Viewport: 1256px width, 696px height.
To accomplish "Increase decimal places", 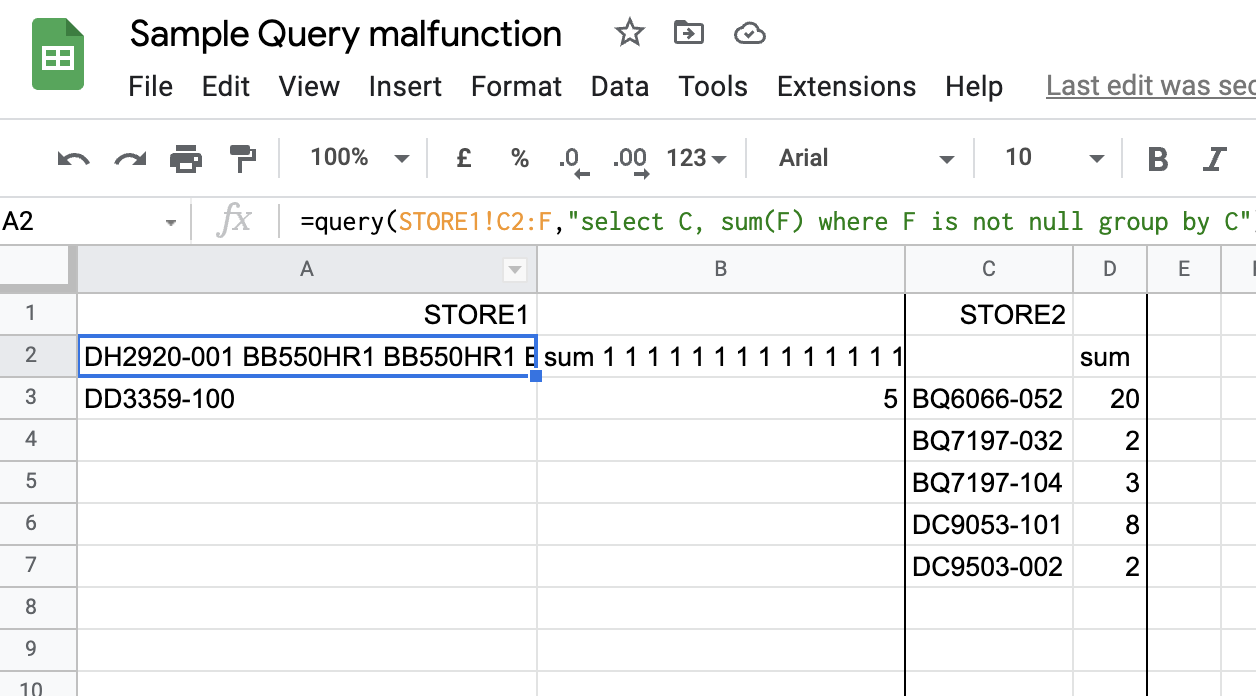I will (631, 160).
